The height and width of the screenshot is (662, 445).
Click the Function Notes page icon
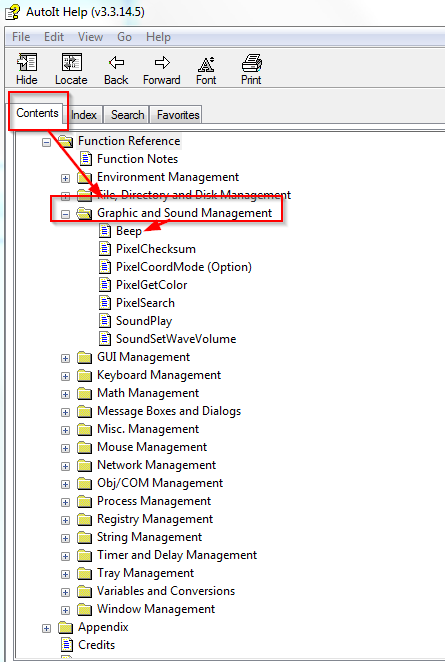tap(86, 159)
